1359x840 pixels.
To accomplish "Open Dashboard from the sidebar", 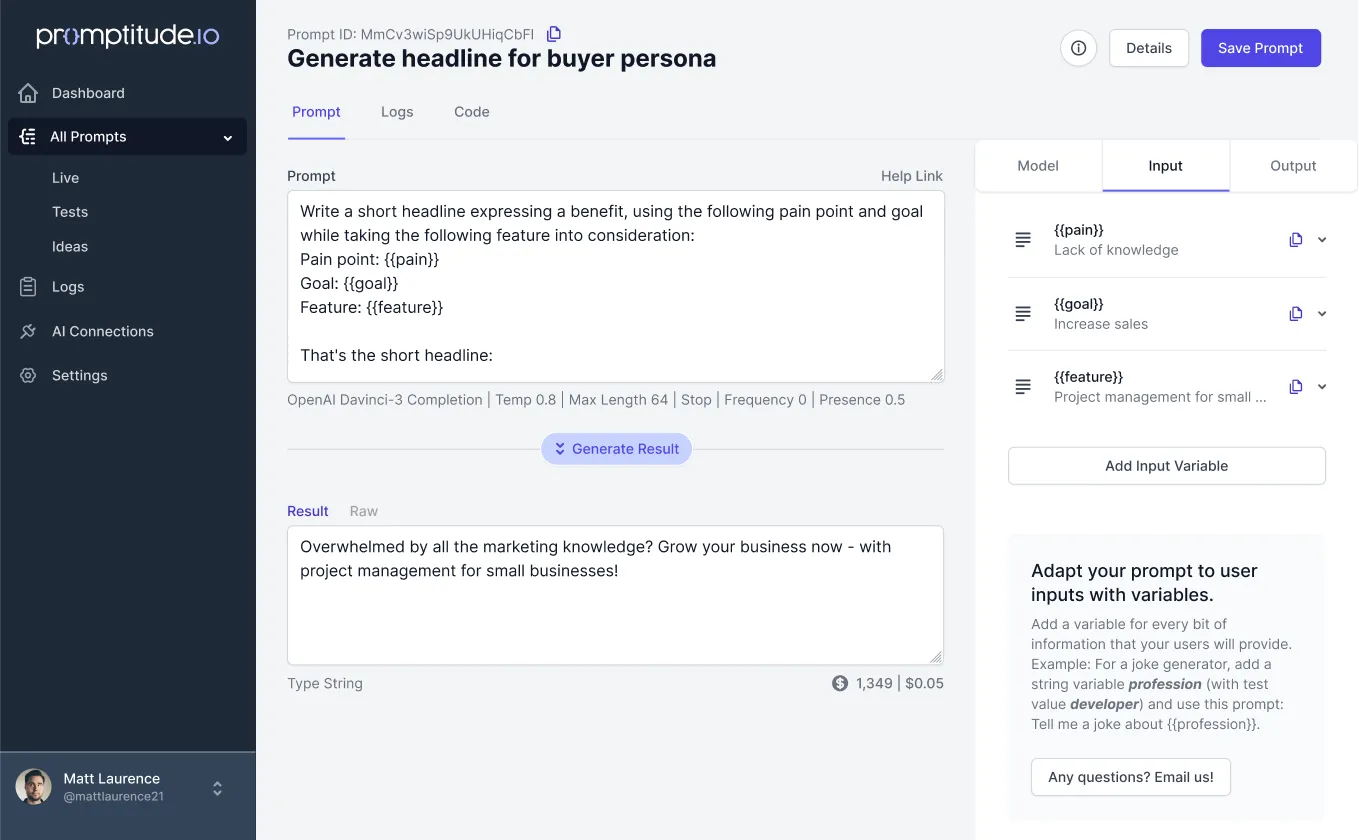I will (x=88, y=93).
